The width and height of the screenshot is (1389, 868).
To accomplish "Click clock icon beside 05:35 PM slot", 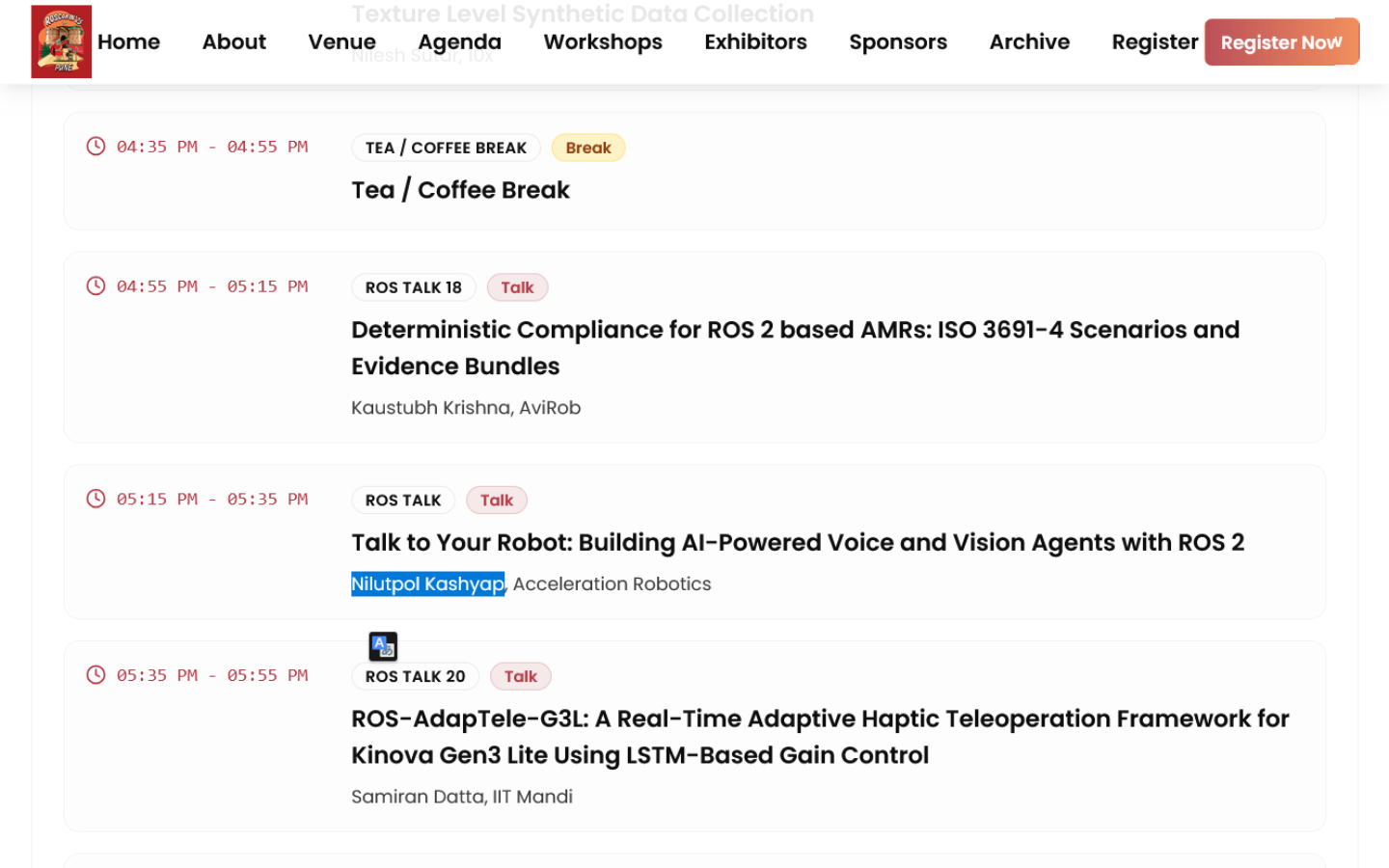I will tap(95, 675).
